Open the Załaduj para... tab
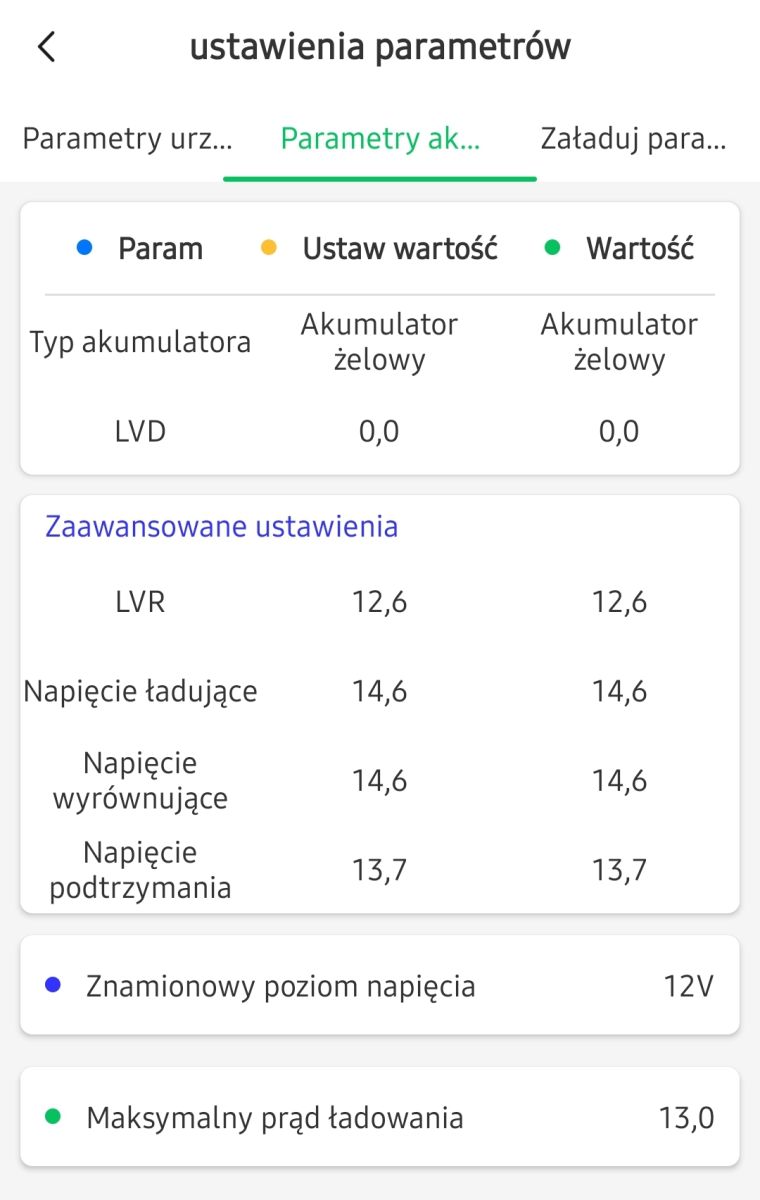The height and width of the screenshot is (1200, 760). click(x=633, y=138)
